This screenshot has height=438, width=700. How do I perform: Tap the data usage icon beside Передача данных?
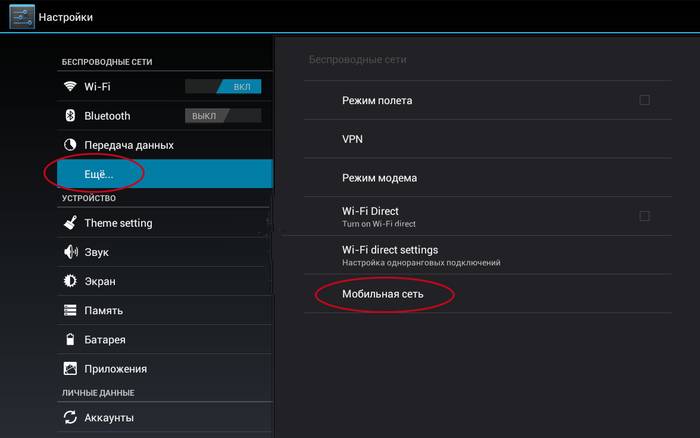70,145
